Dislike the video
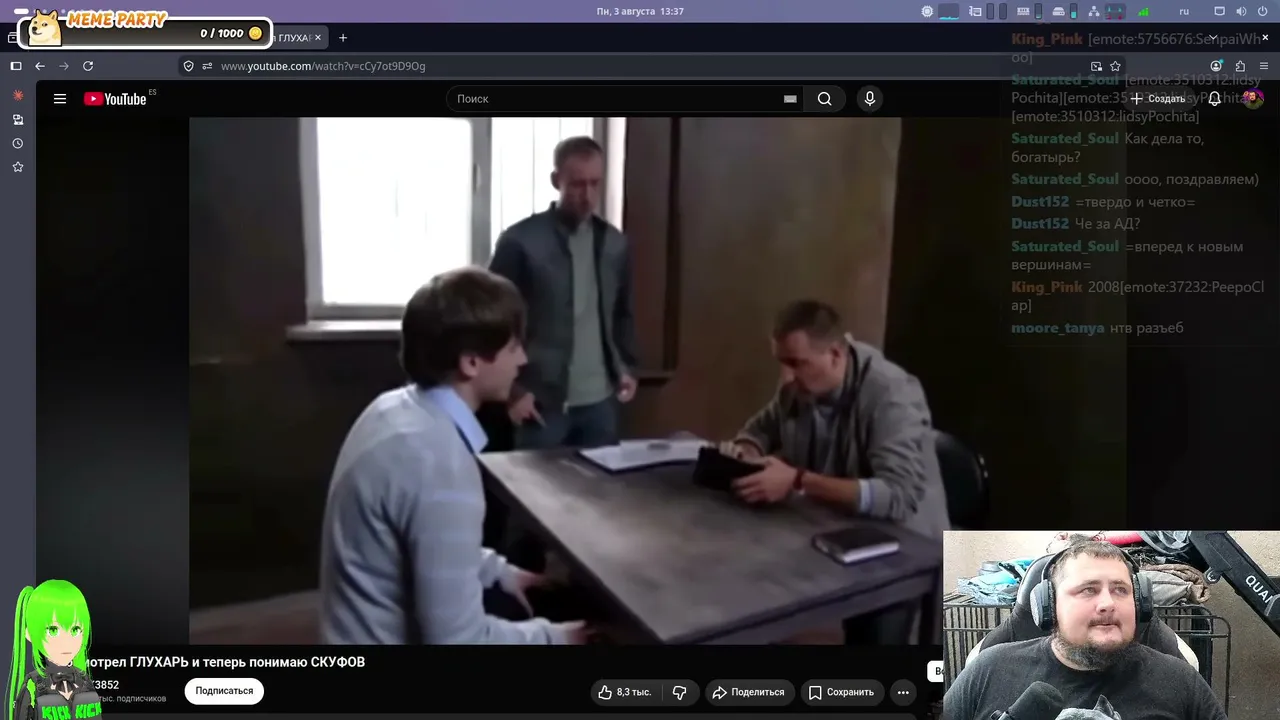 point(680,692)
